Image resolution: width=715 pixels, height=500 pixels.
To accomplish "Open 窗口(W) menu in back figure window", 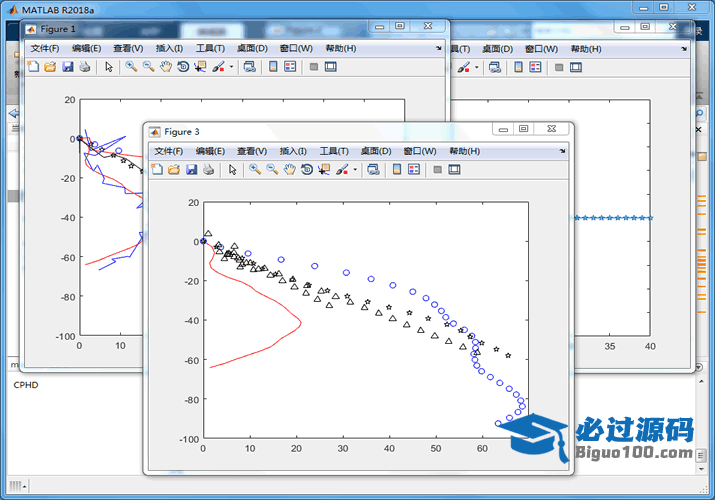I will click(x=541, y=49).
